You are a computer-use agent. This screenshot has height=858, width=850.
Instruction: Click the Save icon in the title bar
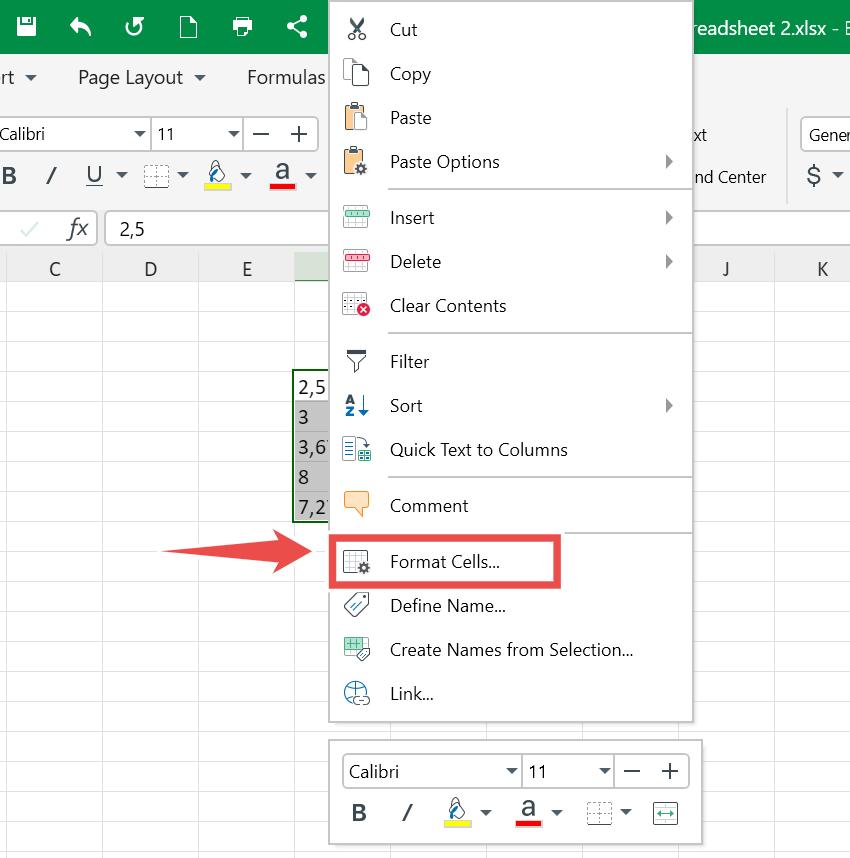(x=26, y=26)
